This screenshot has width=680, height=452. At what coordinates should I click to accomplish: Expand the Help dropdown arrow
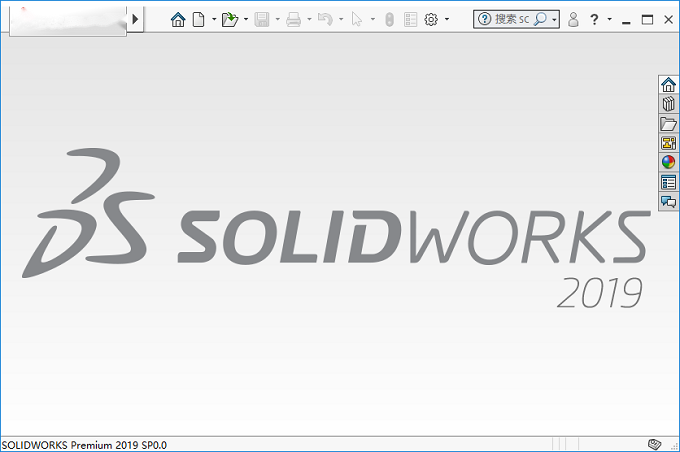609,20
